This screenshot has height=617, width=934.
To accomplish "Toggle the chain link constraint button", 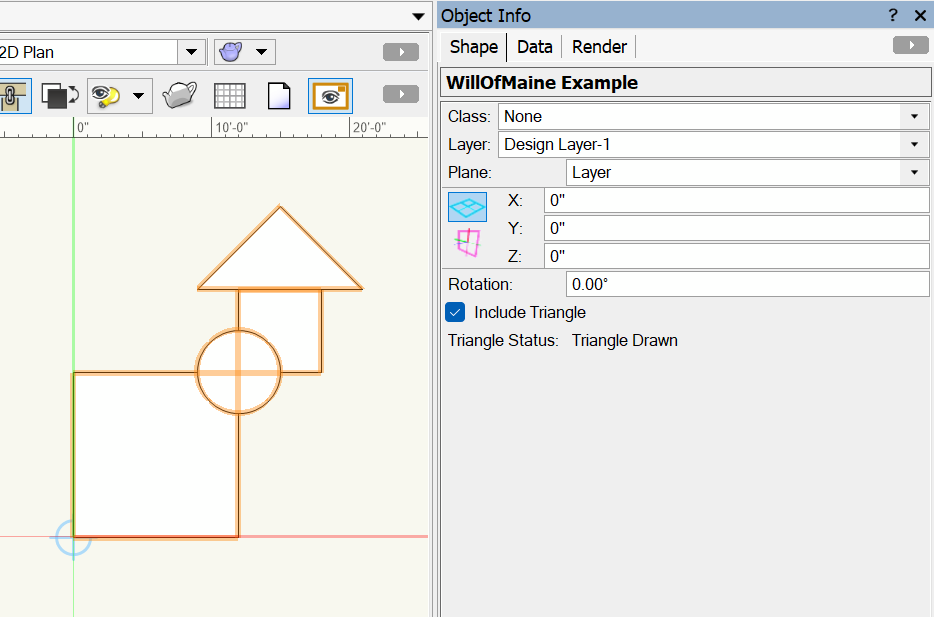I will pos(12,96).
